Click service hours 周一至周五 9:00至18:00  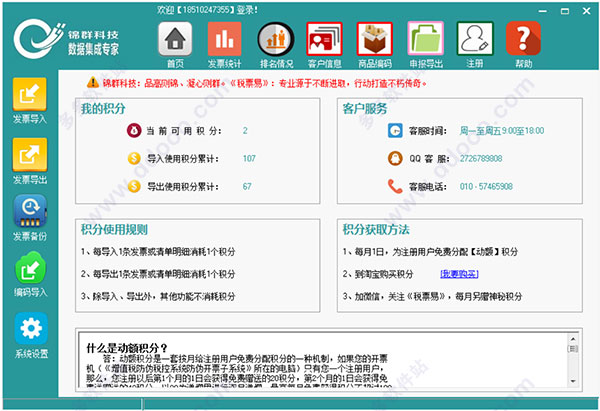pos(502,131)
